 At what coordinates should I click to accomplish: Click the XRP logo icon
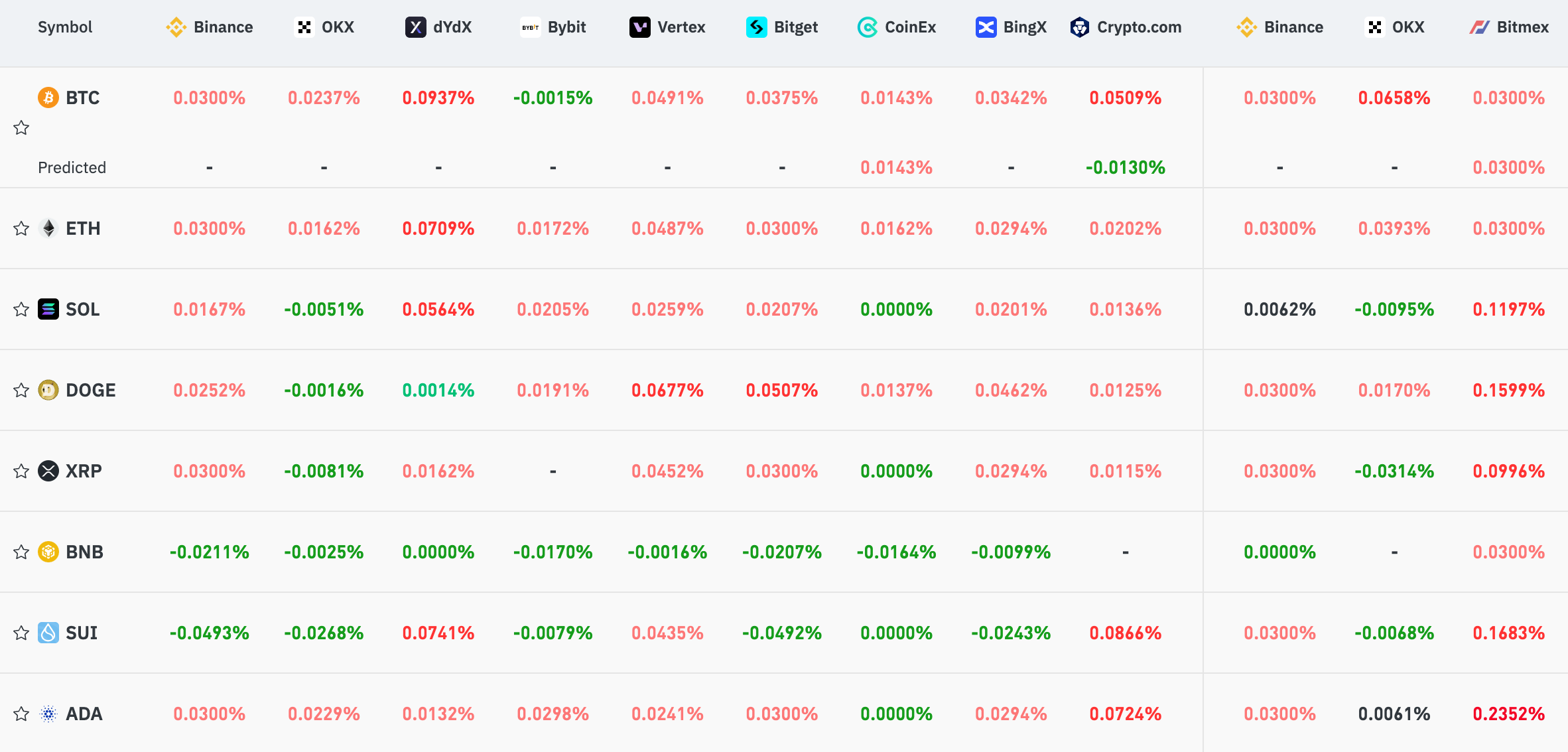(x=48, y=471)
